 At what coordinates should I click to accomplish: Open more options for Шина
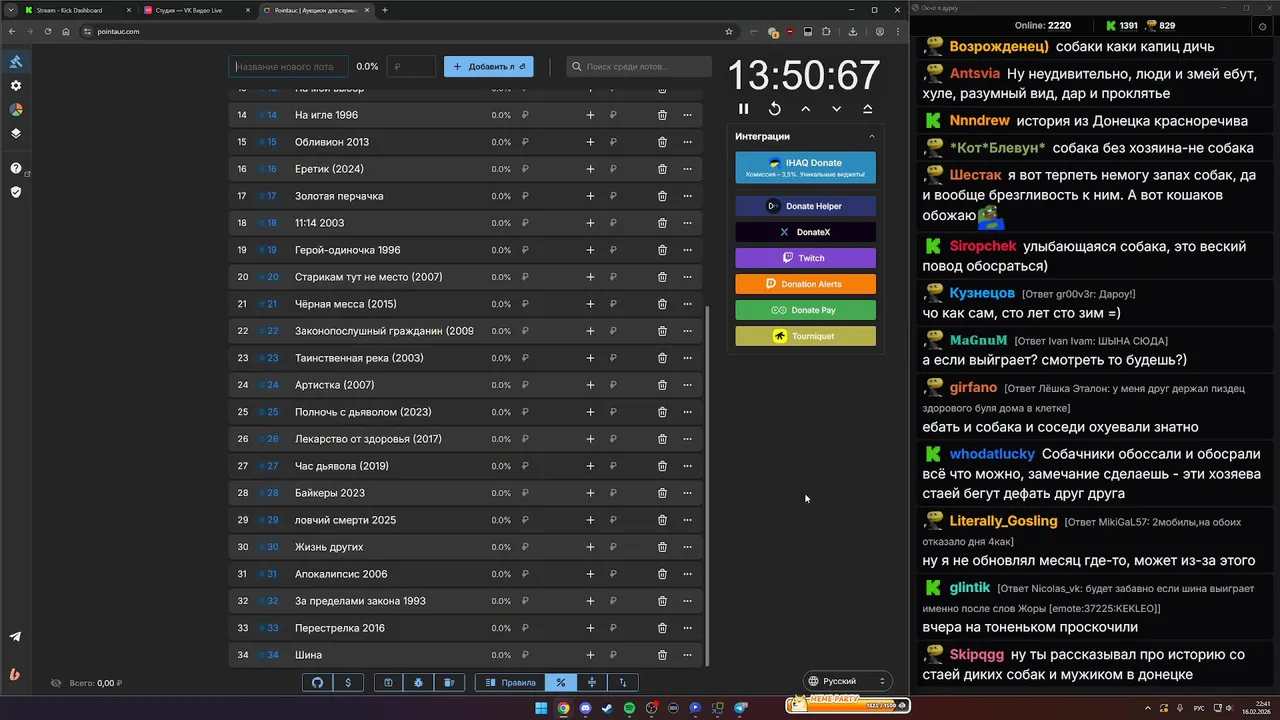coord(687,655)
